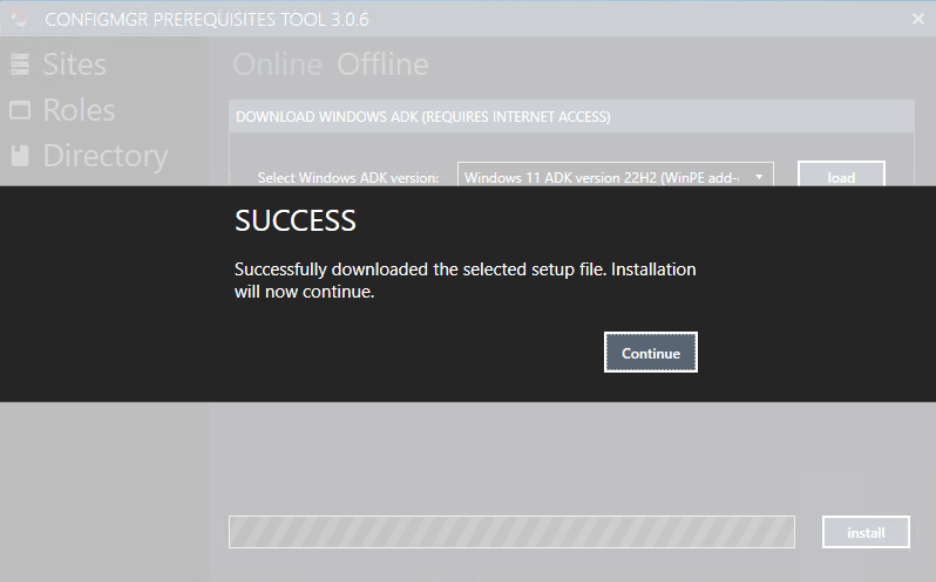Click the Directory disk icon in the sidebar
This screenshot has width=936, height=582.
pos(20,157)
